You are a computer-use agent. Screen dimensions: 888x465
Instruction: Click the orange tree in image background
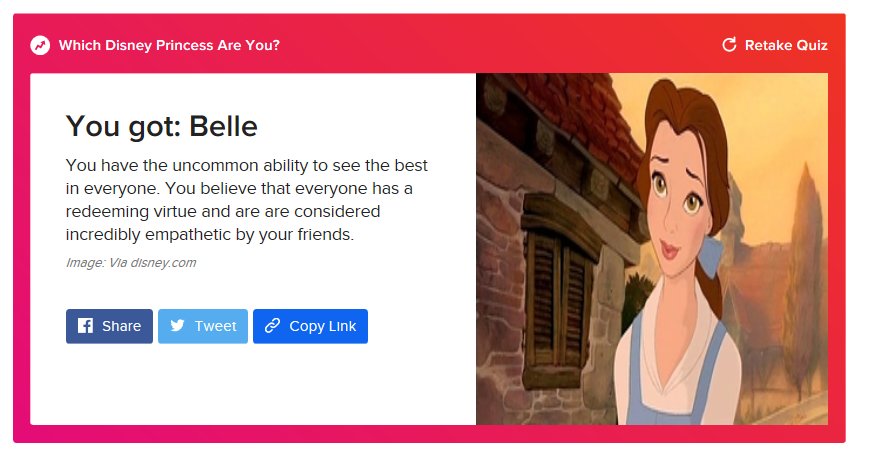[805, 278]
